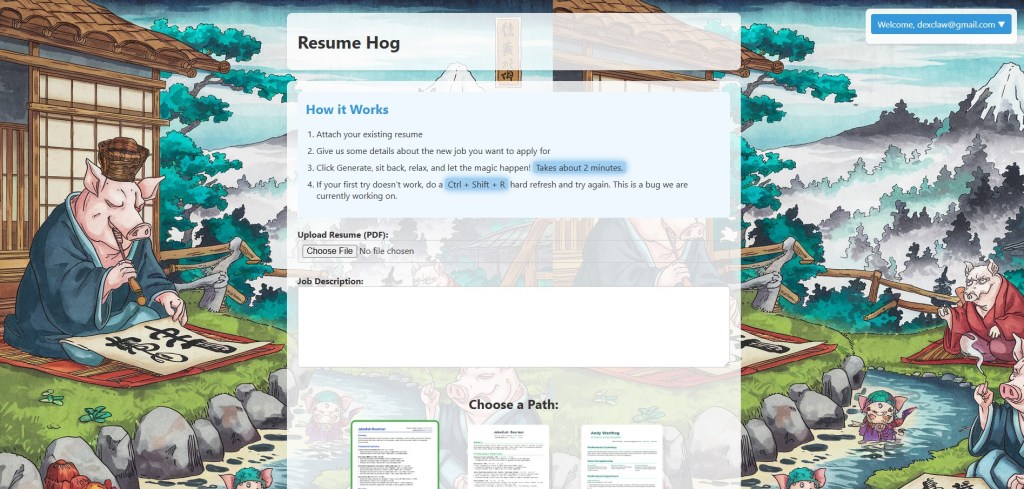Click the Resume Hog page title
Image resolution: width=1024 pixels, height=489 pixels.
point(348,43)
